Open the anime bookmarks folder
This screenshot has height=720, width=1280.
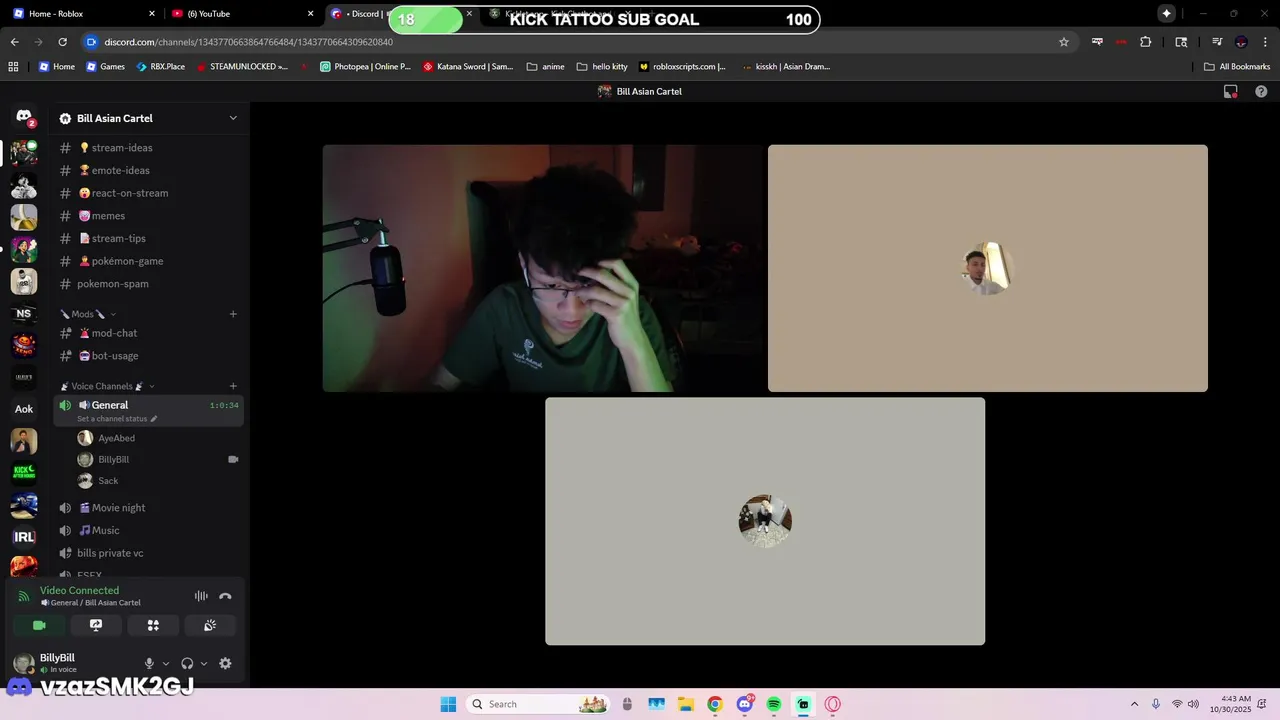pos(546,67)
